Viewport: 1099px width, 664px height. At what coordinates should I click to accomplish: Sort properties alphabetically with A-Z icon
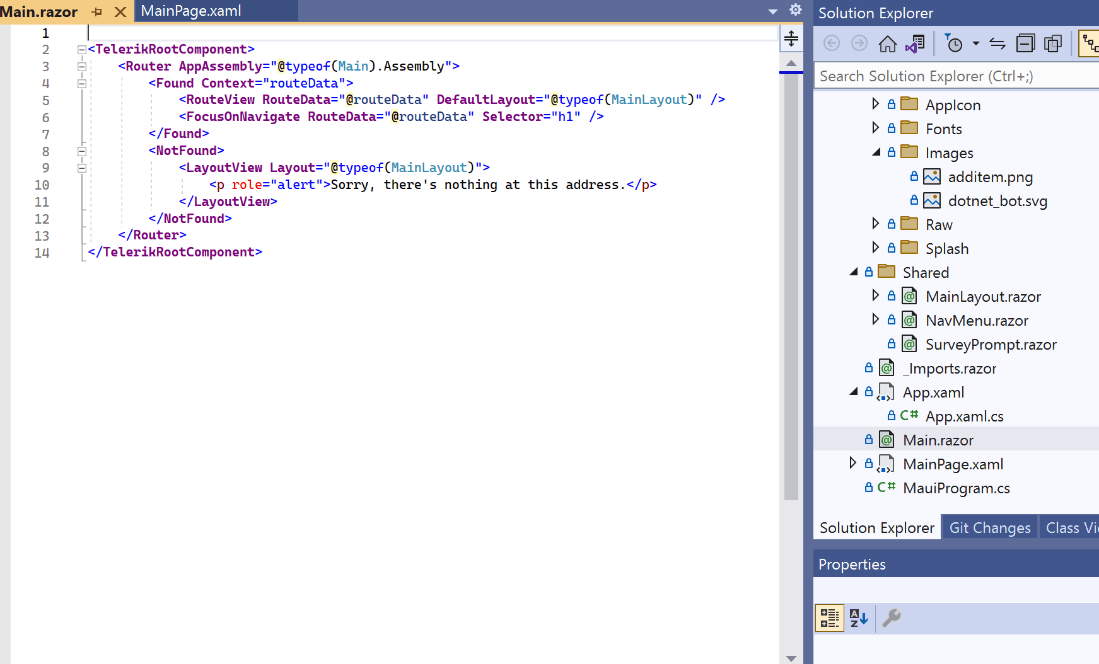point(859,618)
